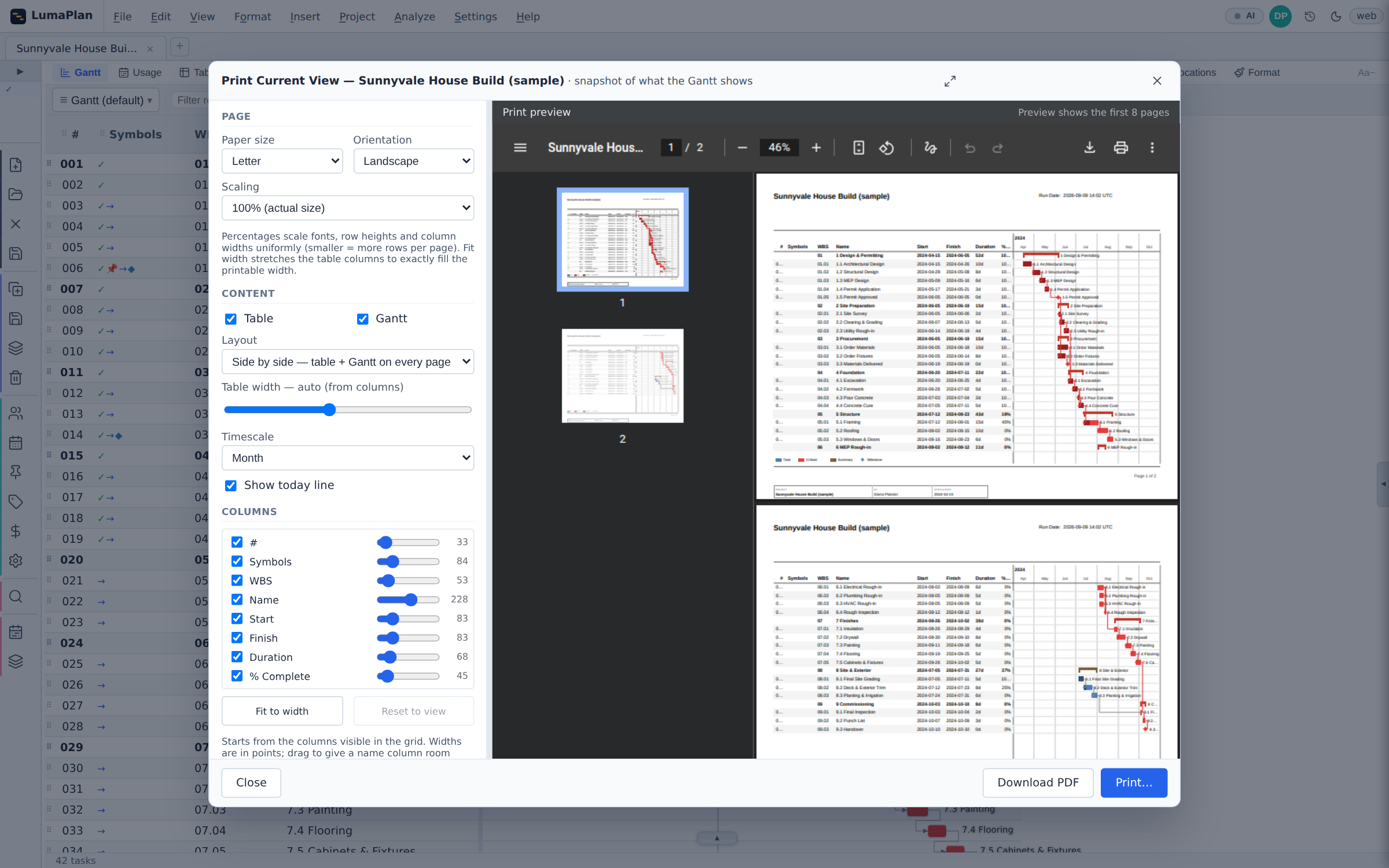Open the Insert menu
This screenshot has width=1389, height=868.
coord(305,16)
